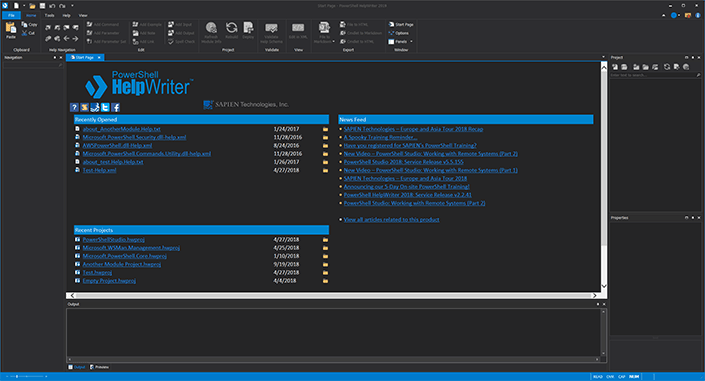Switch to the View ribbon tab
705x381 pixels.
click(x=83, y=15)
